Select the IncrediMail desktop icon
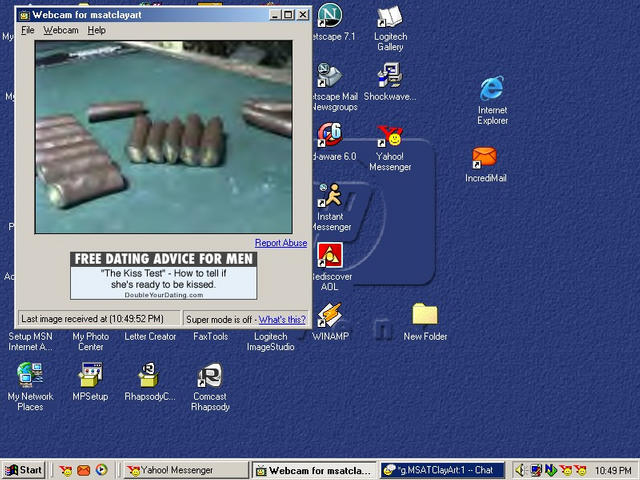Screen dimensions: 640x480 pyautogui.click(x=484, y=158)
